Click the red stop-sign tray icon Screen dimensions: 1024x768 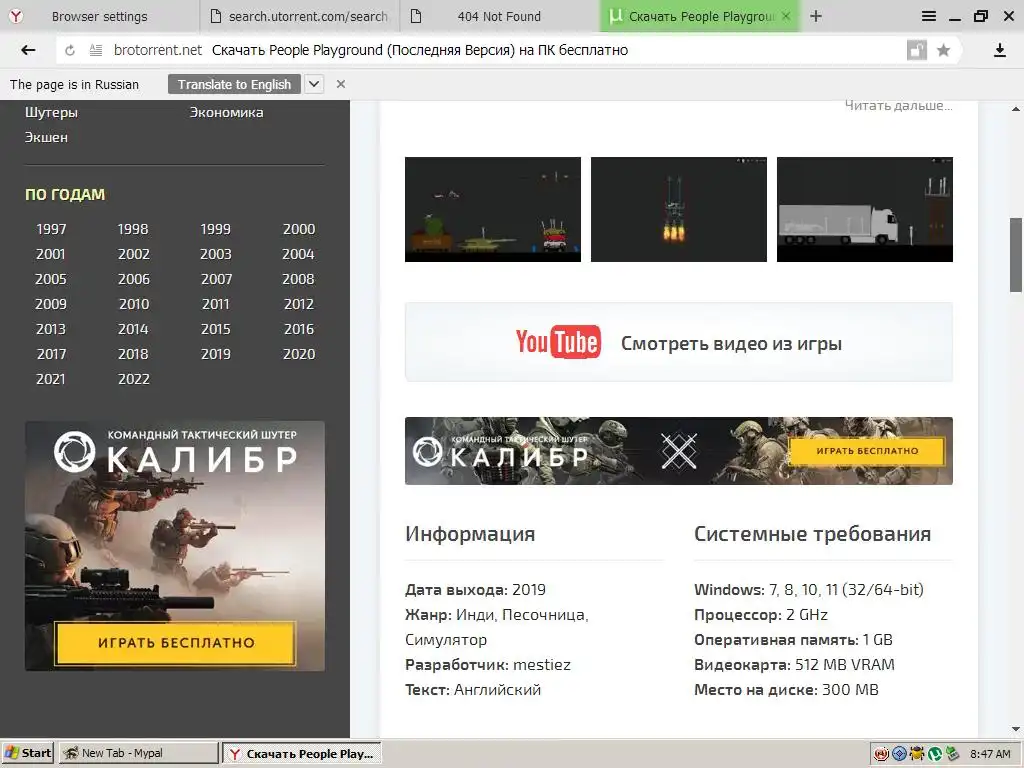(881, 754)
